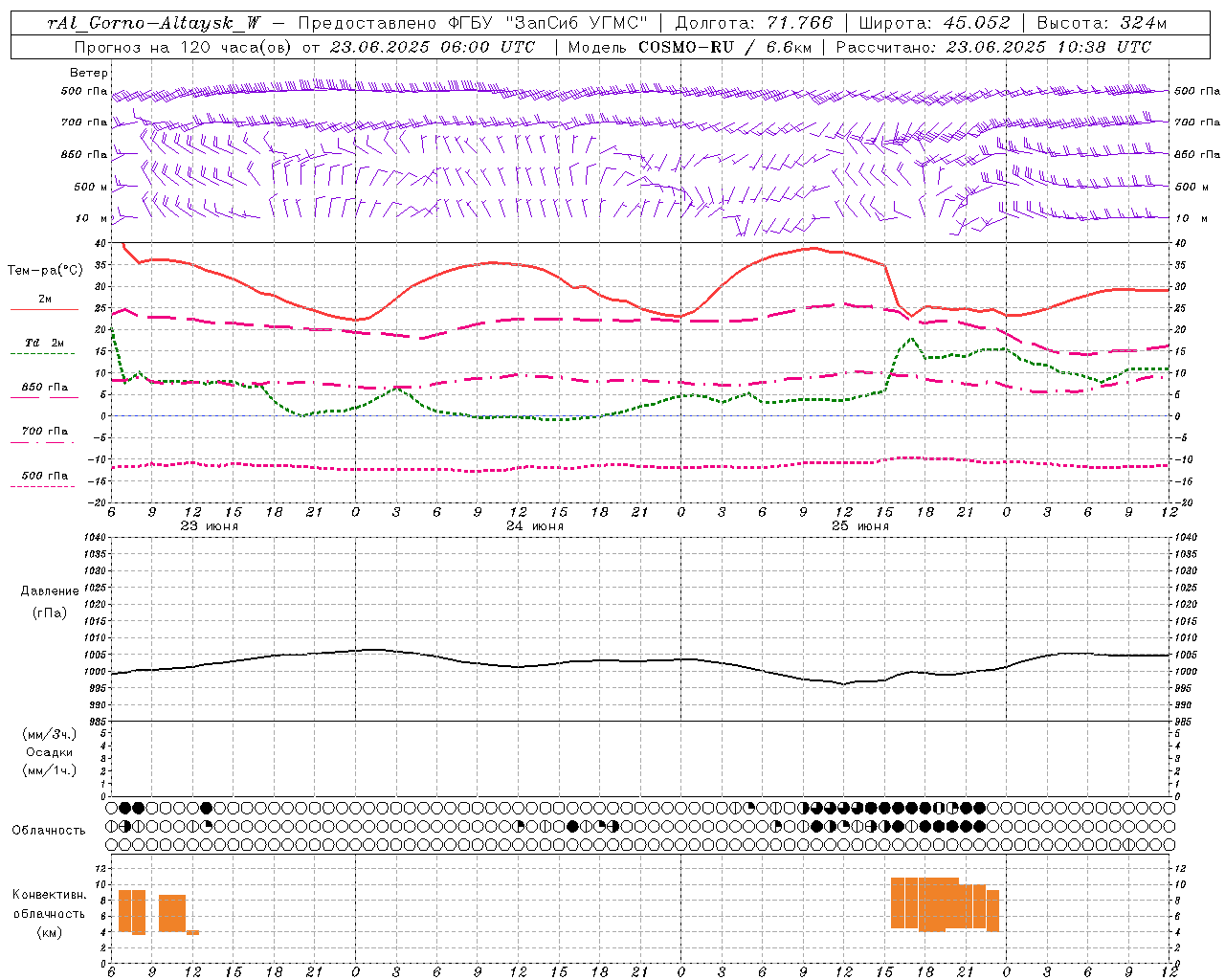Click the Осадки label
The image size is (1225, 980).
[x=50, y=752]
